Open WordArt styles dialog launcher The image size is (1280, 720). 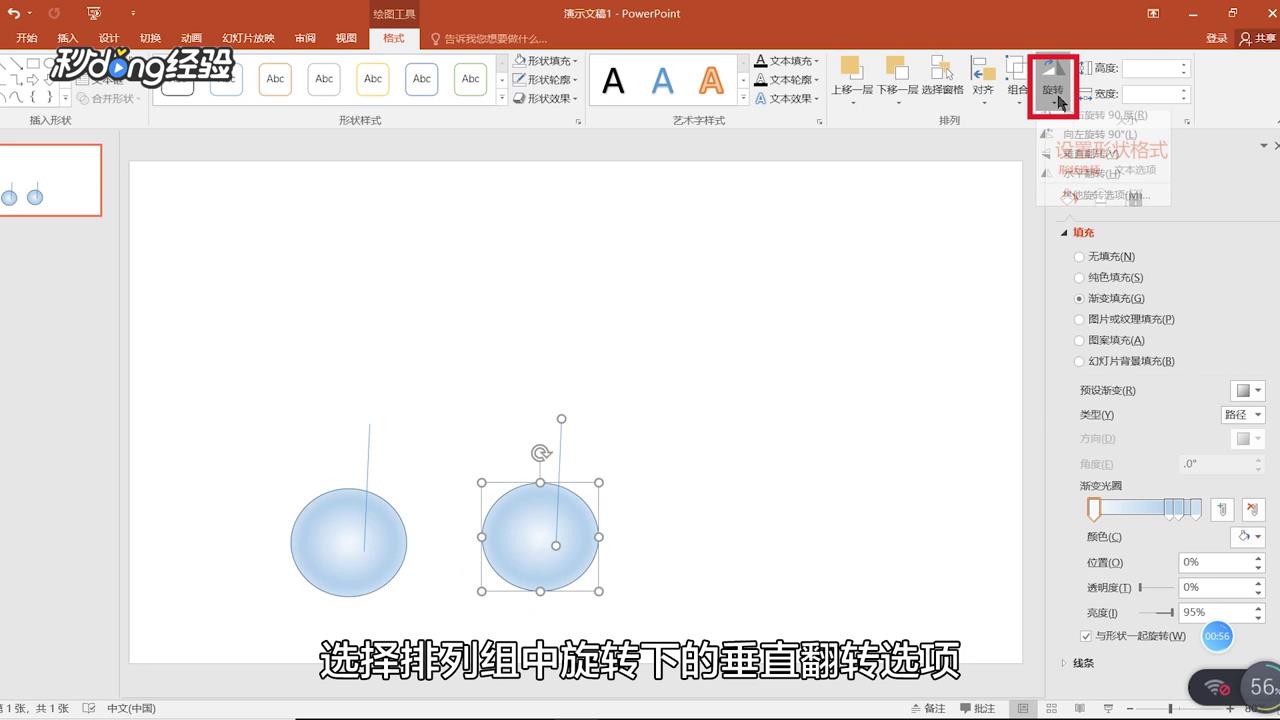coord(820,121)
